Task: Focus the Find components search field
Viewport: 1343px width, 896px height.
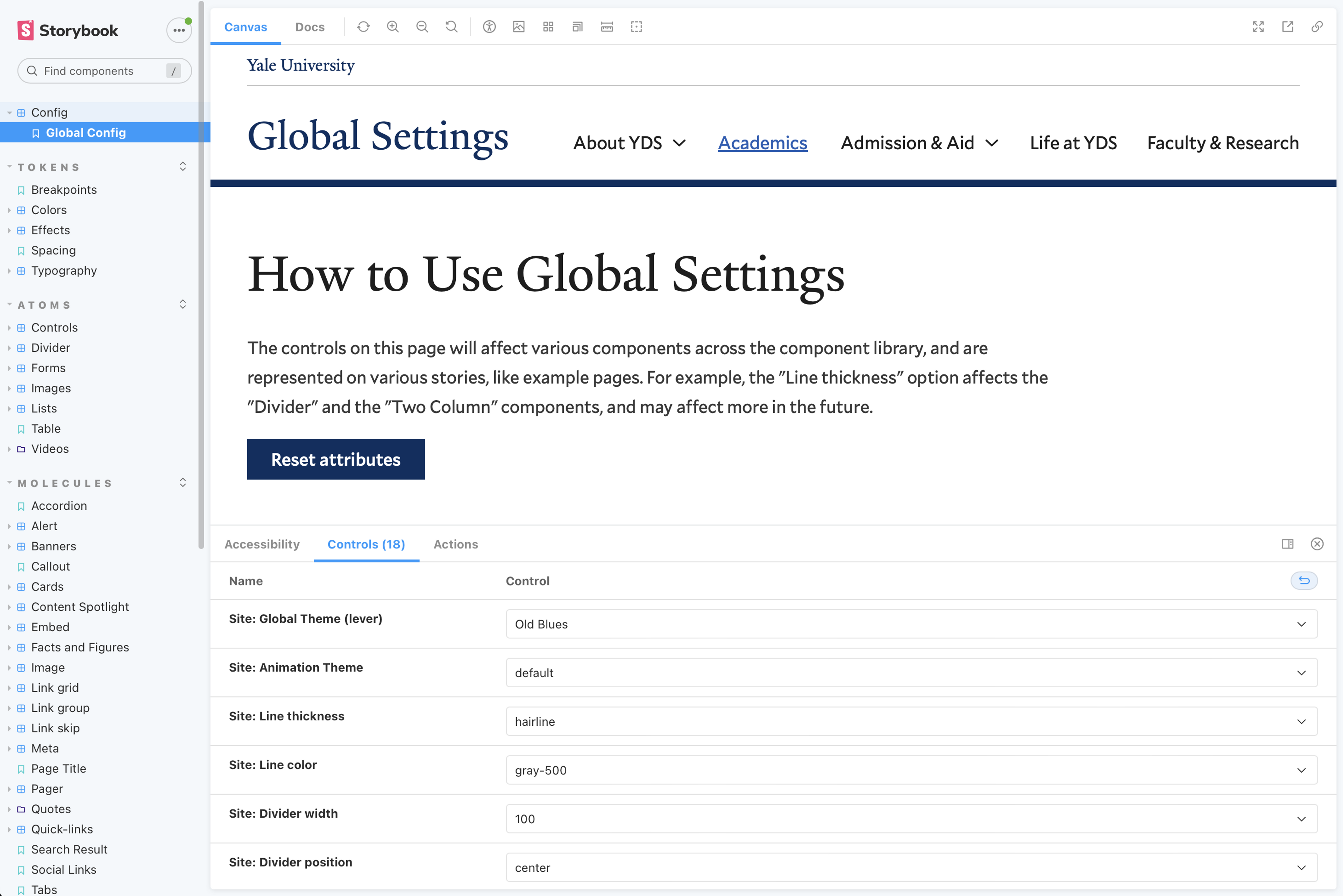Action: (x=105, y=71)
